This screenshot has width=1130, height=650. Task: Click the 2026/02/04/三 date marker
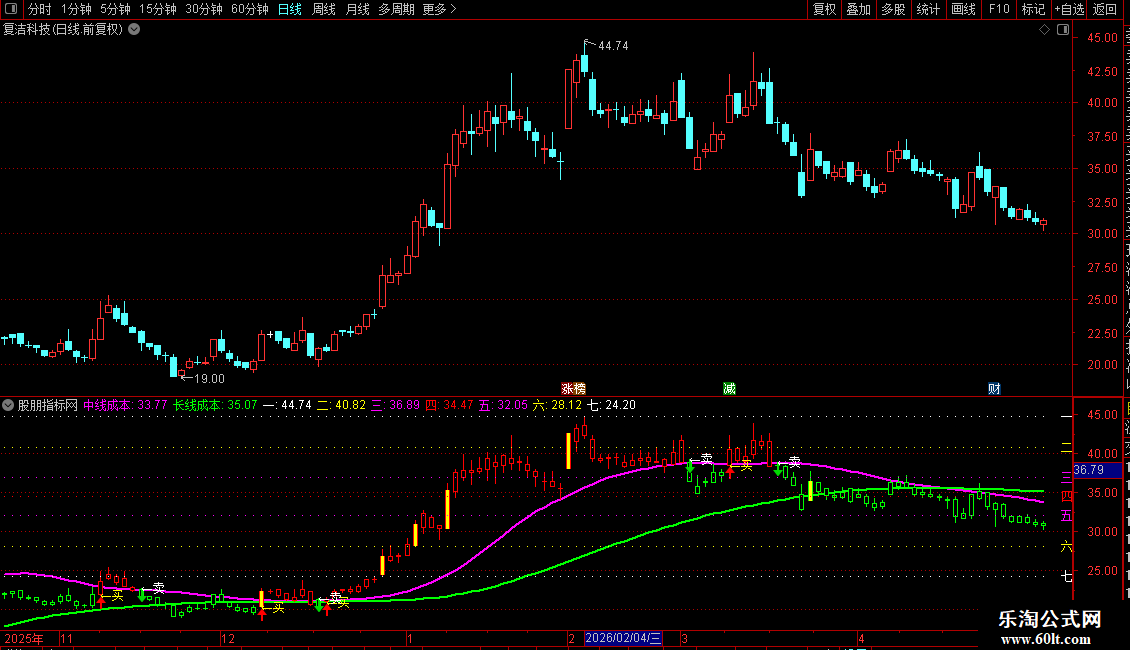point(623,638)
